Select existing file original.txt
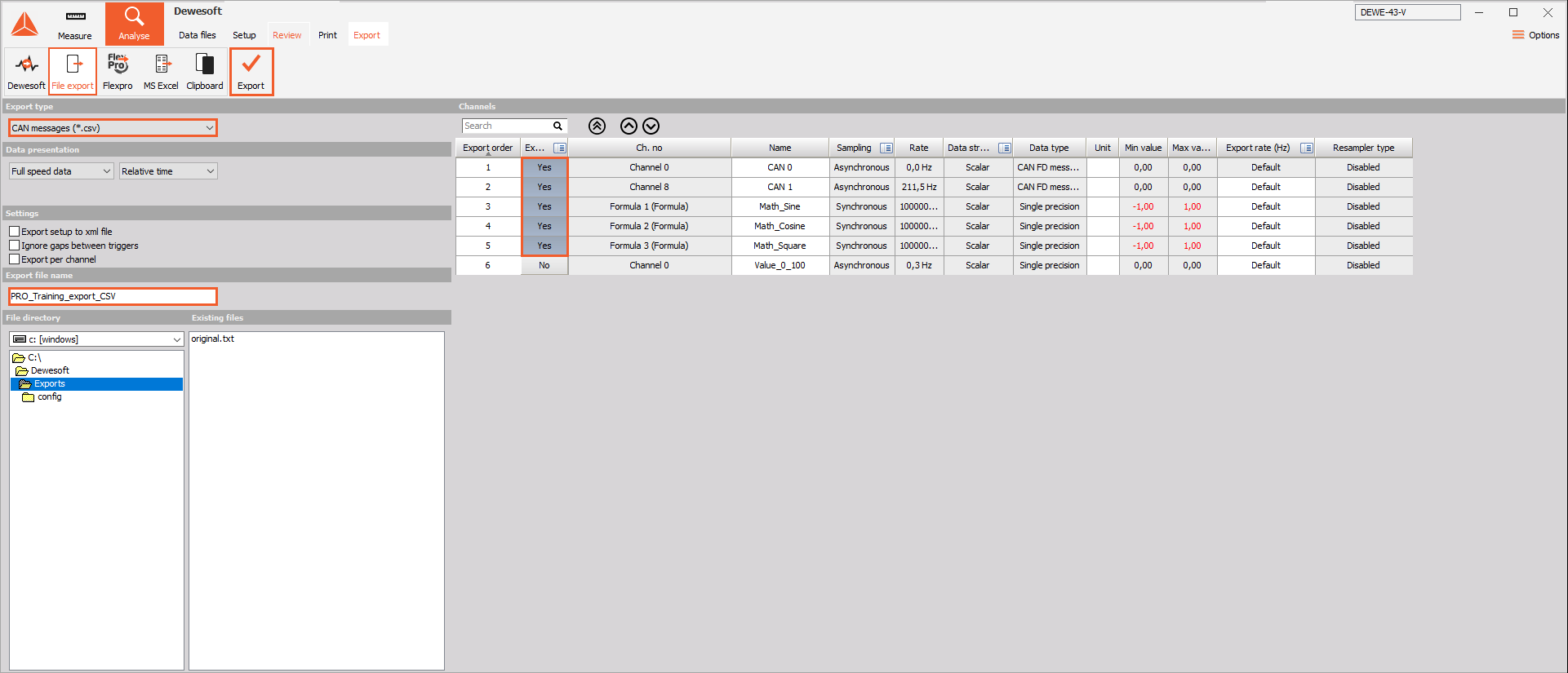The image size is (1568, 673). tap(213, 339)
